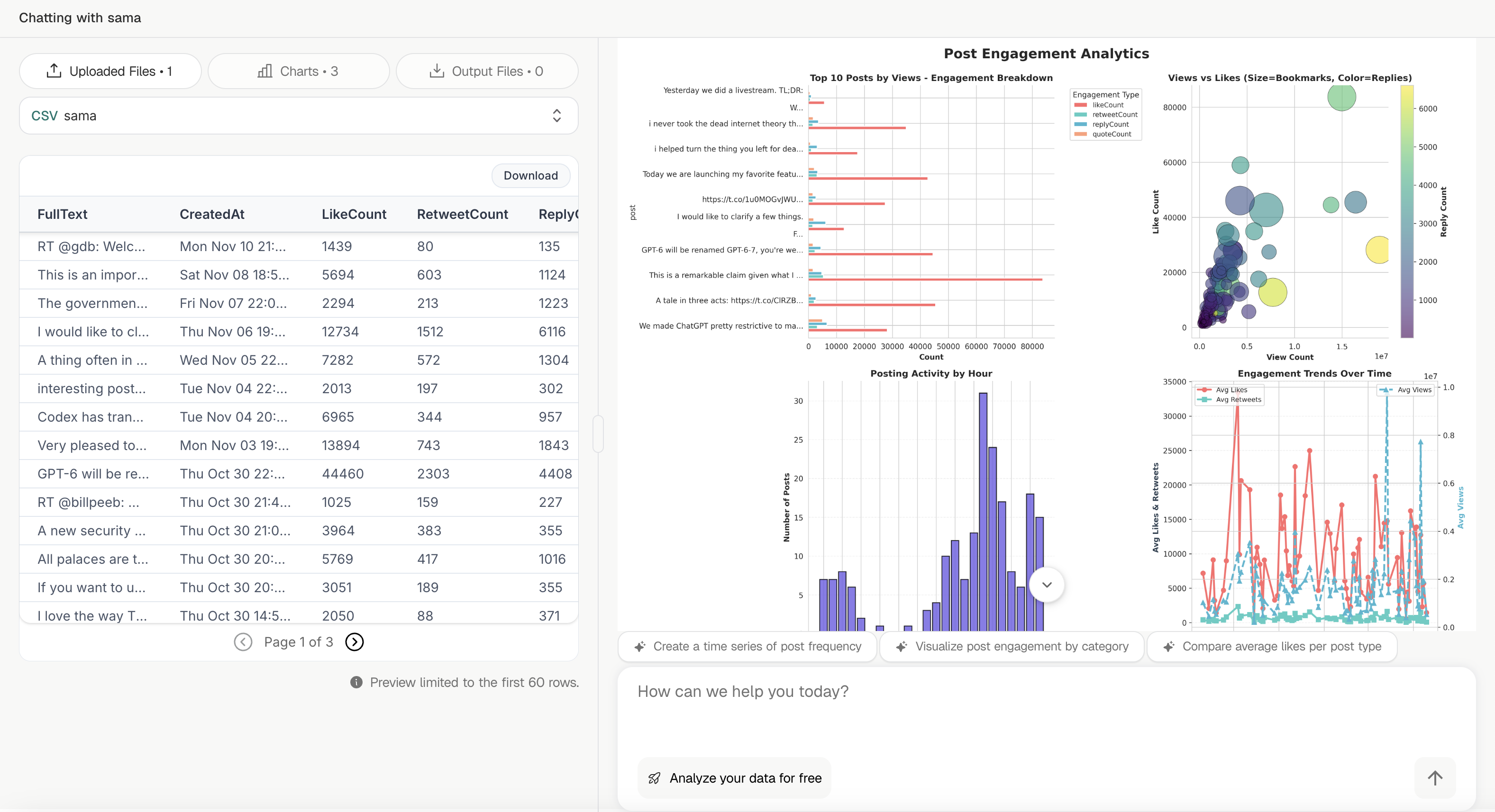Click the download icon on Output Files
Viewport: 1495px width, 812px height.
(437, 71)
